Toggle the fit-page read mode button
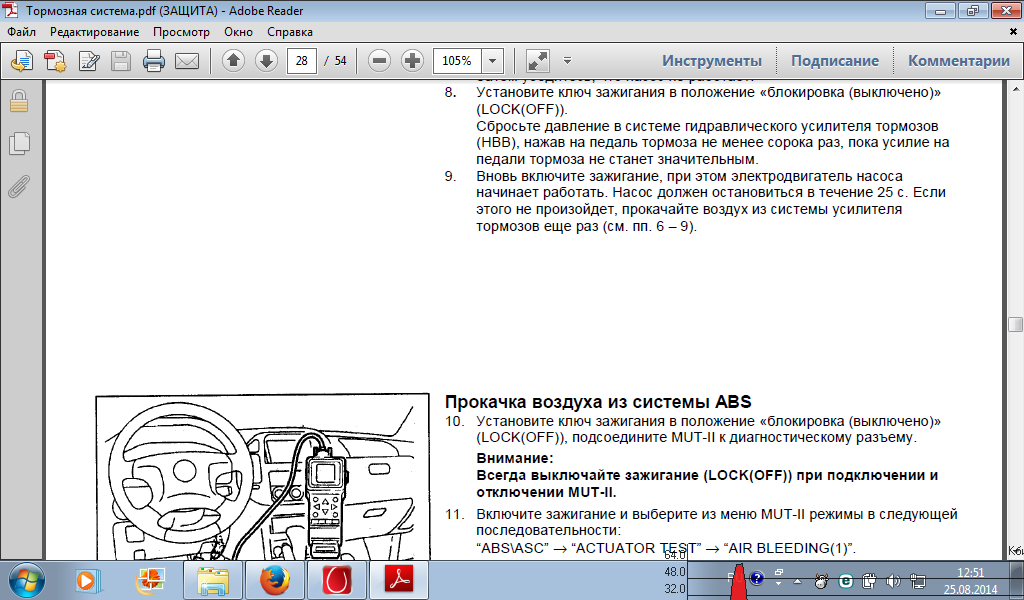This screenshot has width=1024, height=600. pyautogui.click(x=537, y=61)
